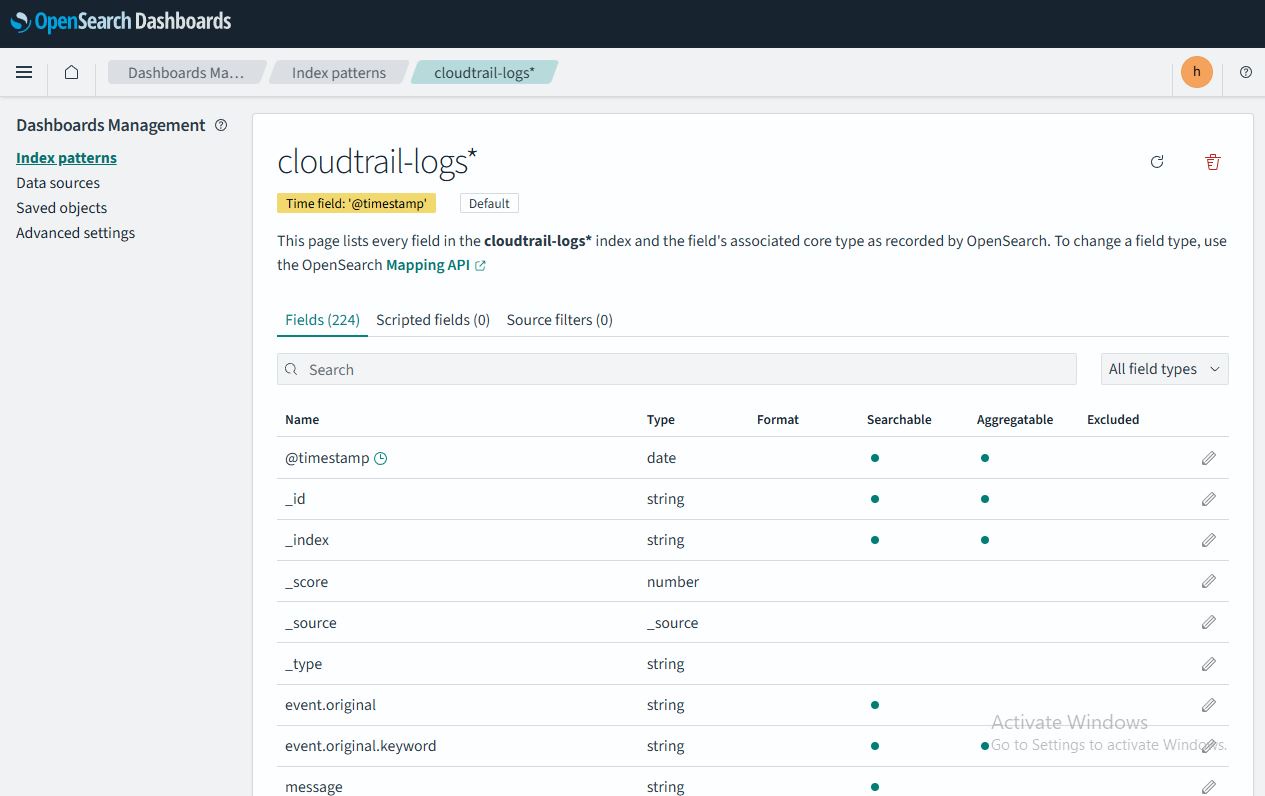Click Dashboards Ma... breadcrumb
This screenshot has width=1265, height=796.
(x=186, y=73)
